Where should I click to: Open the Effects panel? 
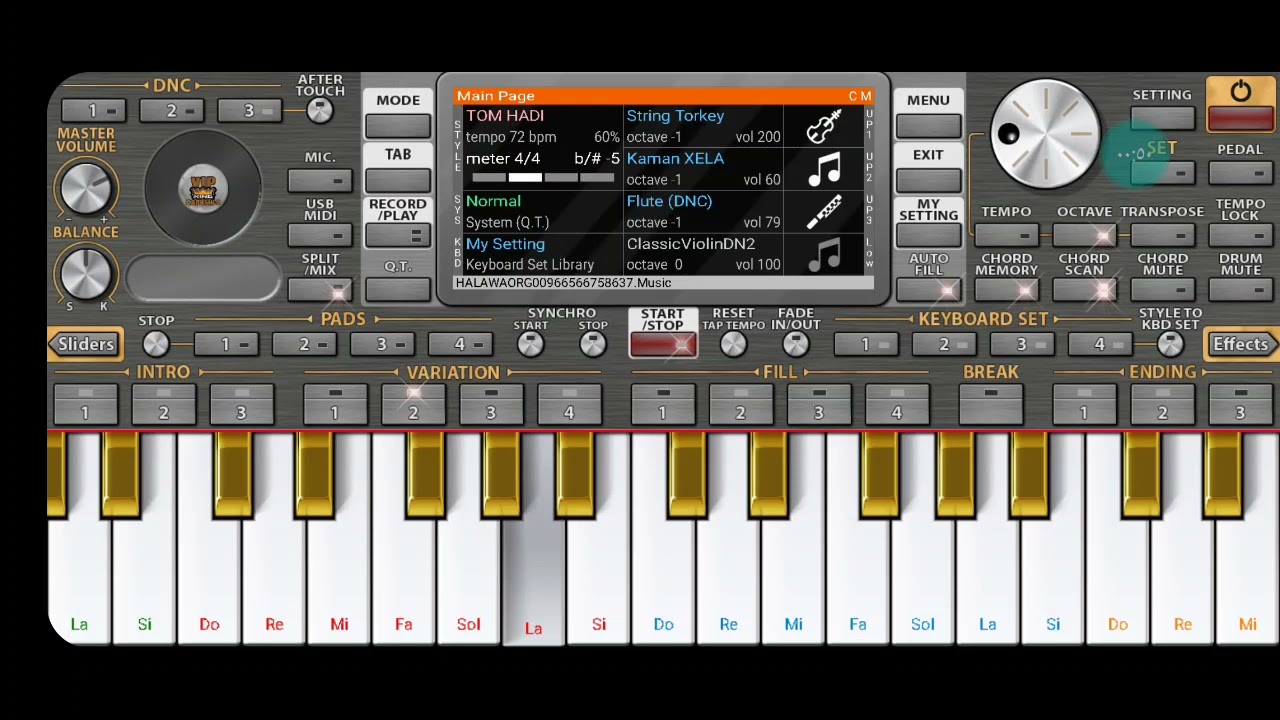point(1240,344)
